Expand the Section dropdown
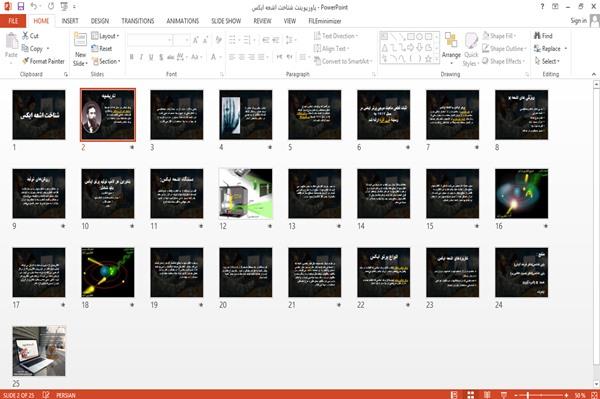Image resolution: width=600 pixels, height=399 pixels. (106, 61)
